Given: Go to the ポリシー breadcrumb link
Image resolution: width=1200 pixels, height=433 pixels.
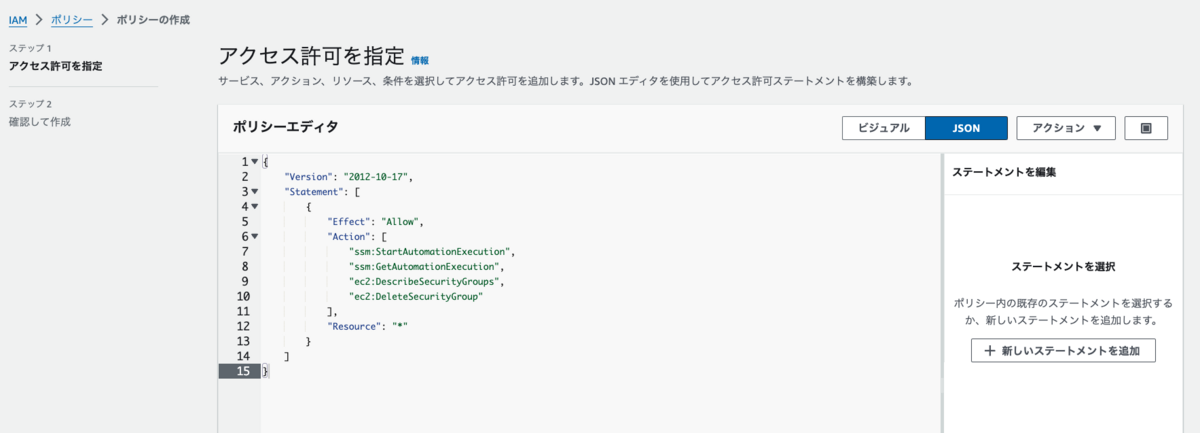Looking at the screenshot, I should coord(71,20).
